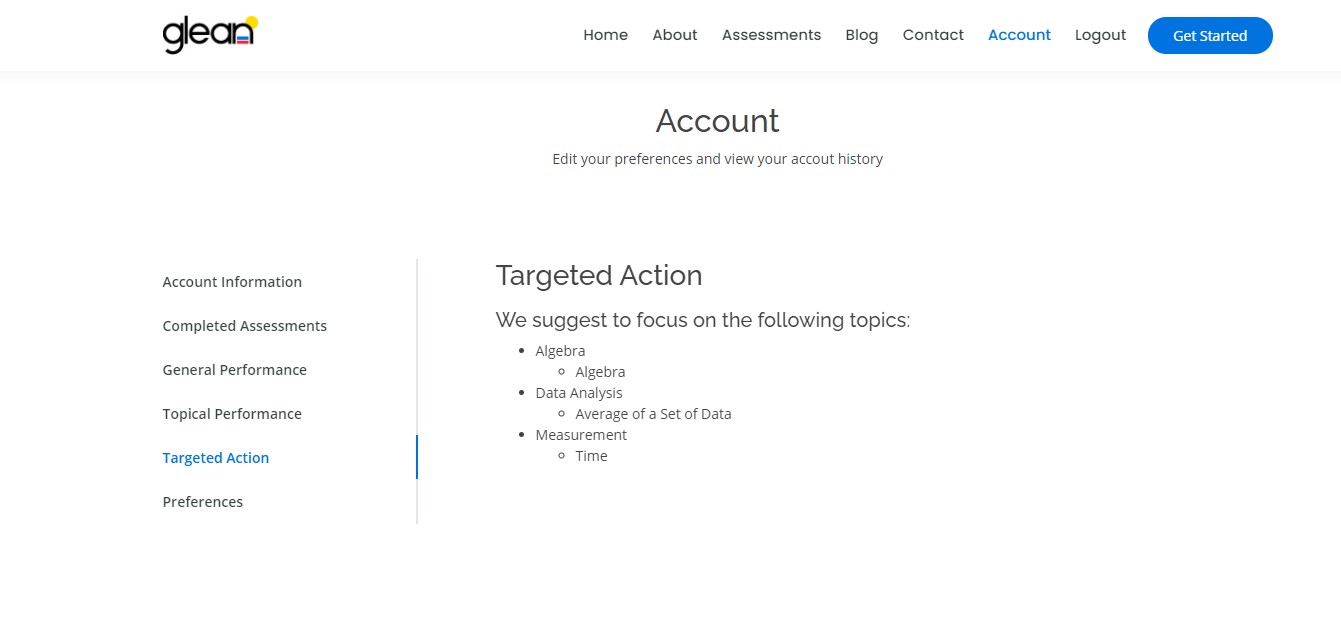Open the Assessments nav link
This screenshot has height=622, width=1341.
coord(771,35)
